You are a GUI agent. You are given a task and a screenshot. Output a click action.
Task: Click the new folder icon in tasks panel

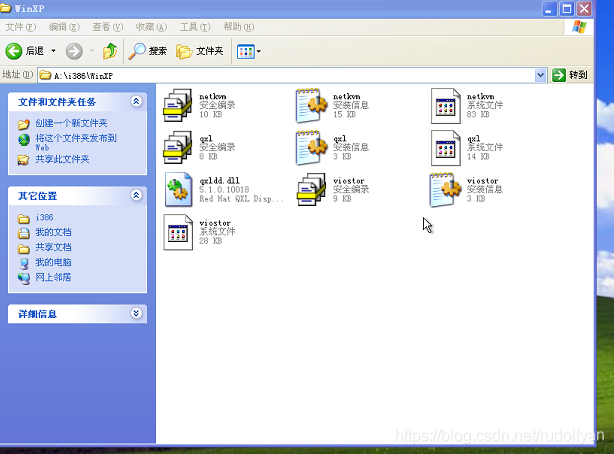pos(24,124)
